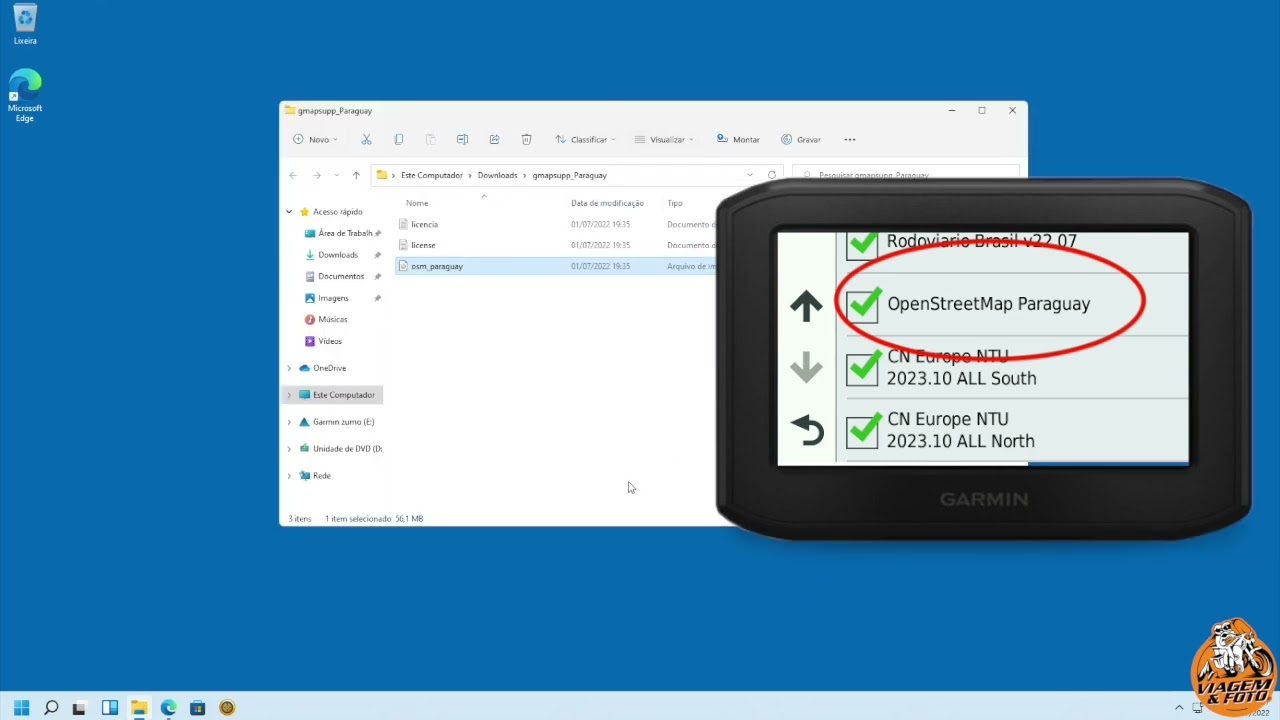Open Task View from the taskbar
Viewport: 1280px width, 720px height.
79,708
